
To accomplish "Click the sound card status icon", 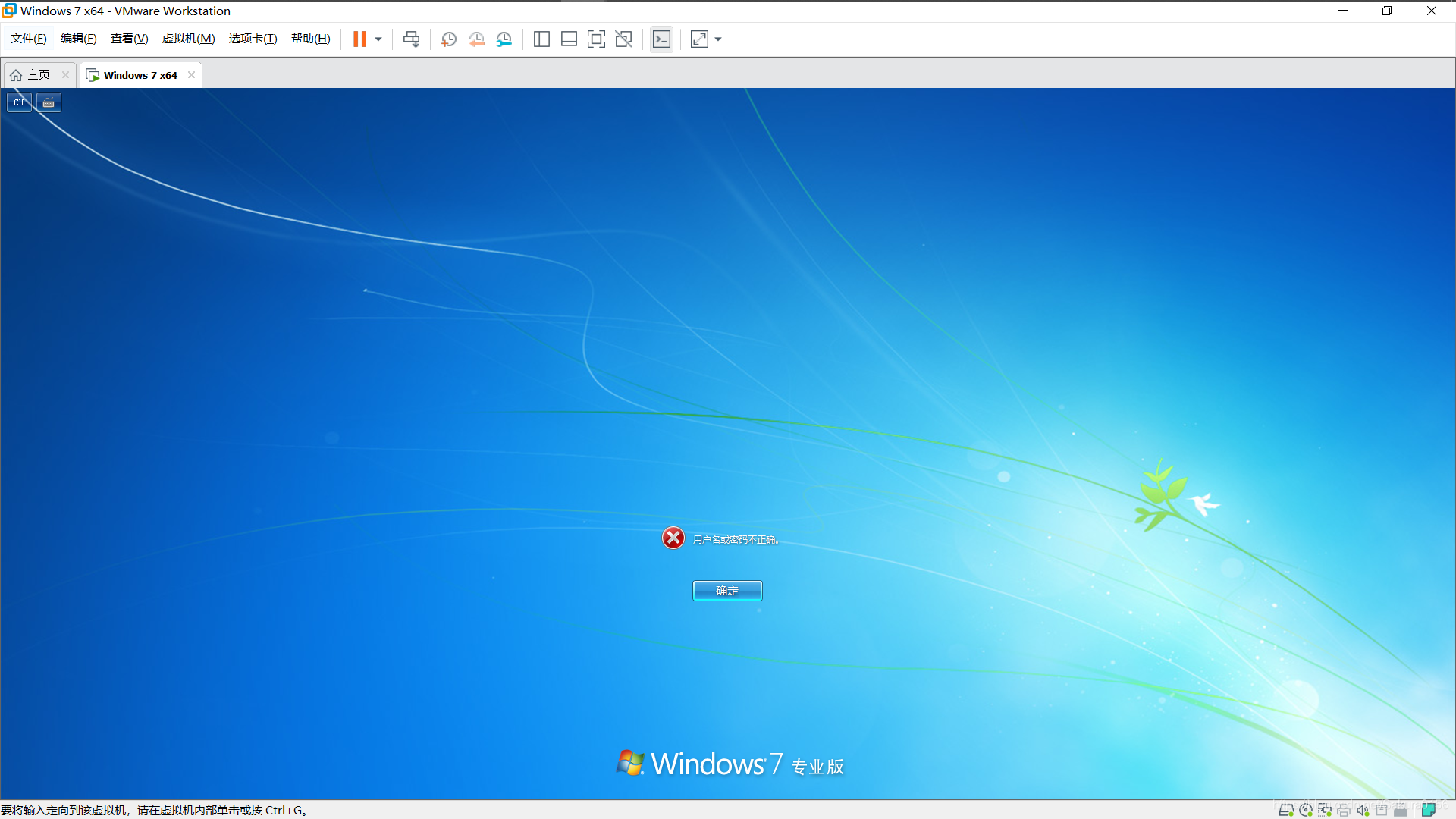I will 1363,810.
